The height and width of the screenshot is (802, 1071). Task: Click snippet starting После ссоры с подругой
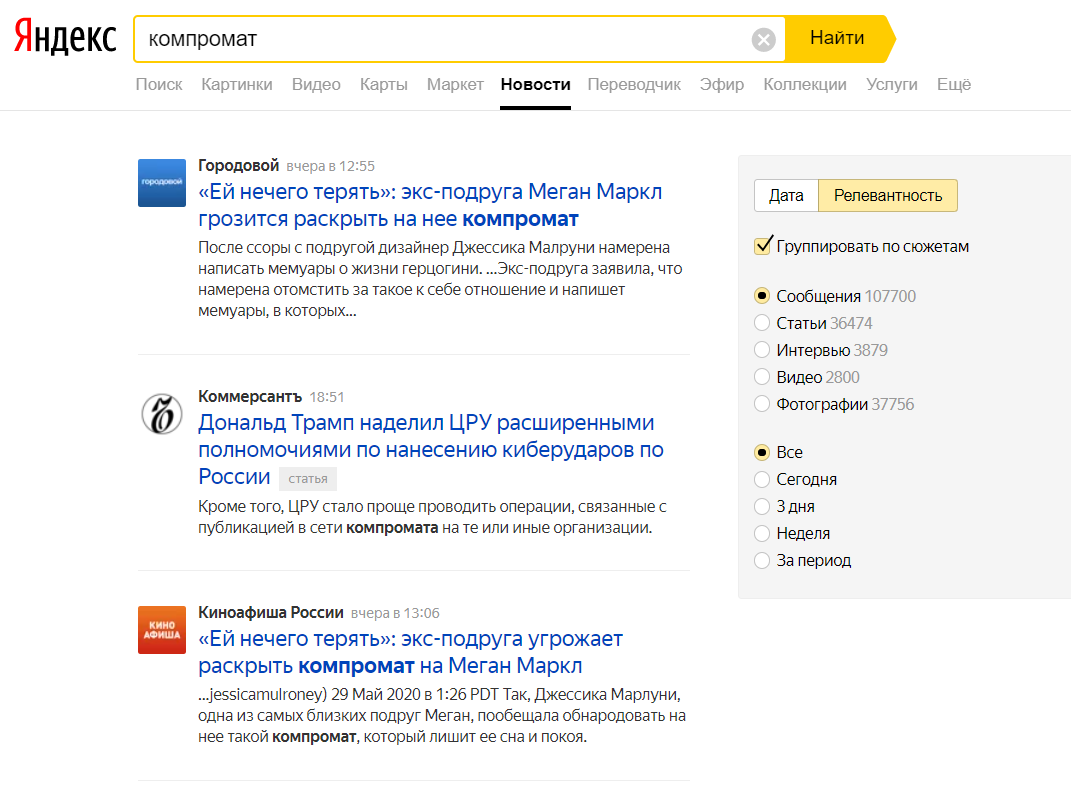pyautogui.click(x=440, y=279)
